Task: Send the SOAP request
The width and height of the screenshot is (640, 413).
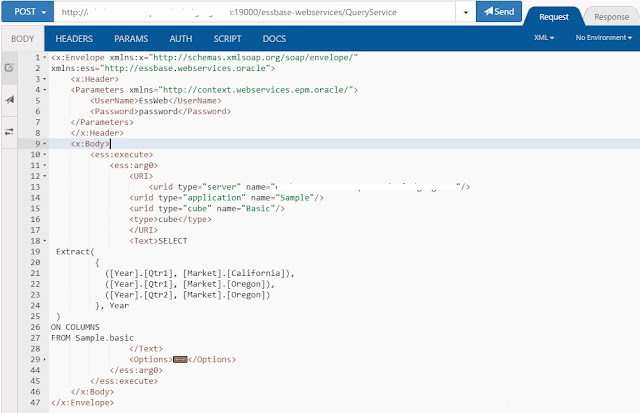Action: pyautogui.click(x=499, y=11)
